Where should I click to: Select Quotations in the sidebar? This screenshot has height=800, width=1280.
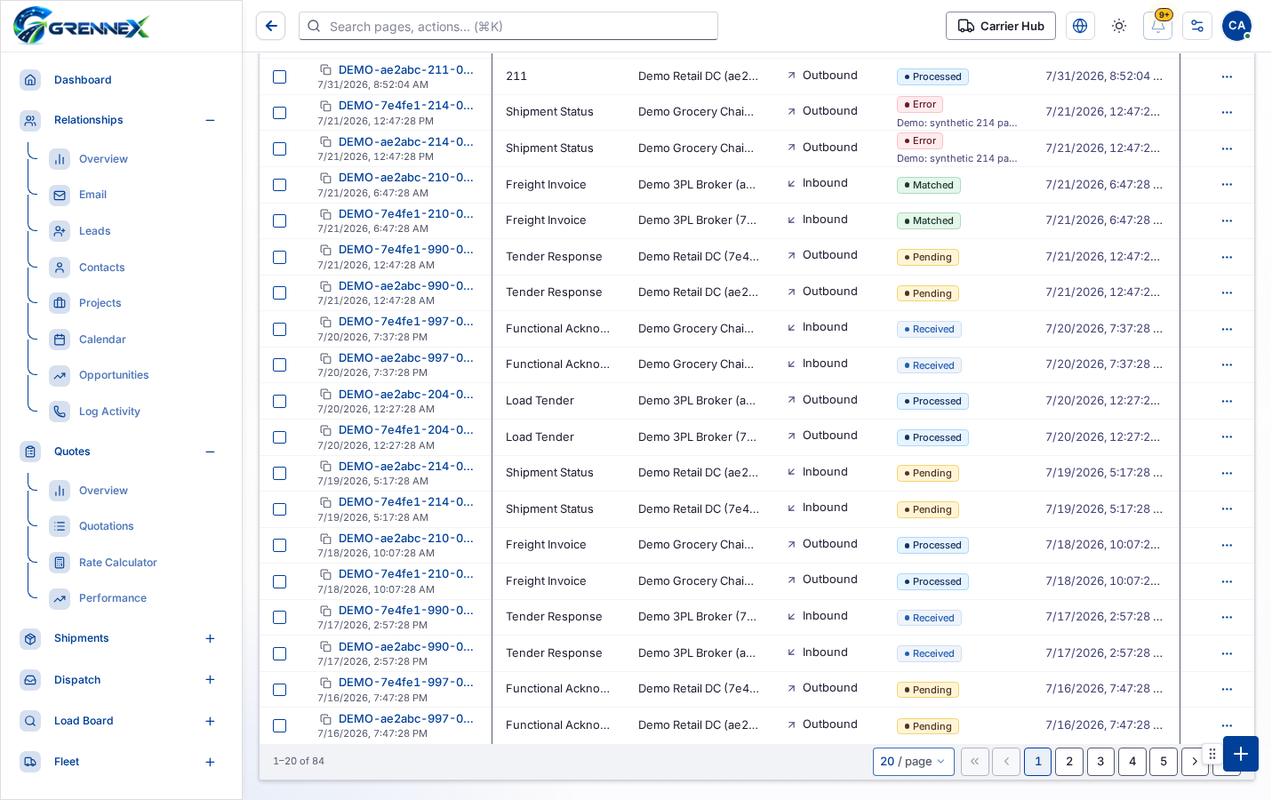106,526
